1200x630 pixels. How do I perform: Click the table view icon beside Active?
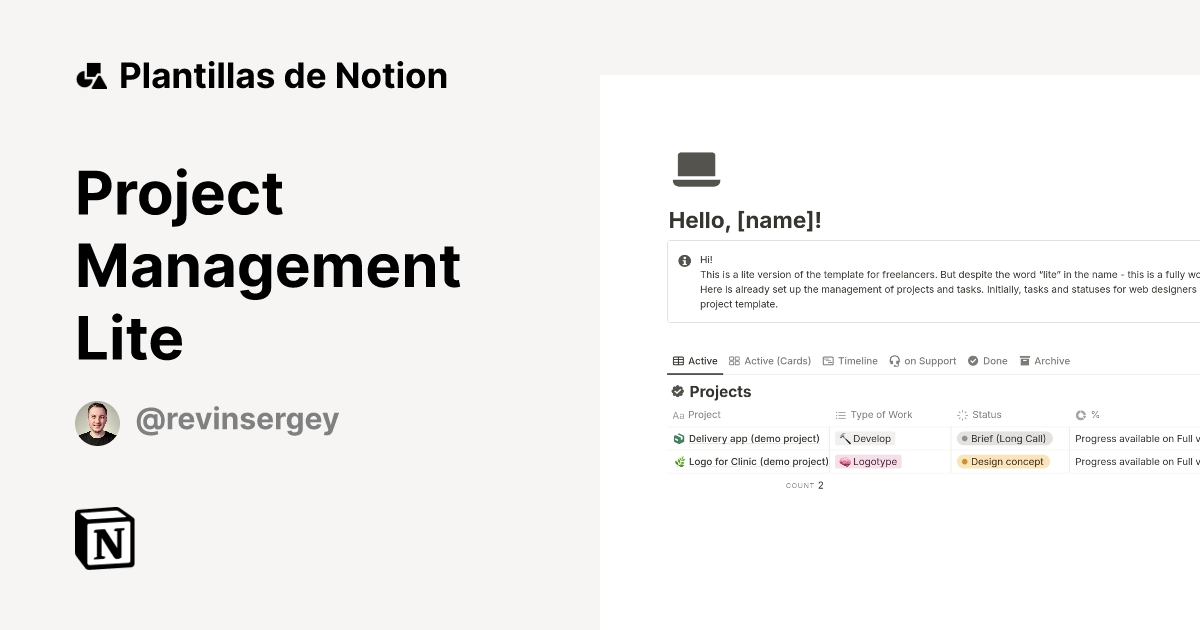pos(678,360)
